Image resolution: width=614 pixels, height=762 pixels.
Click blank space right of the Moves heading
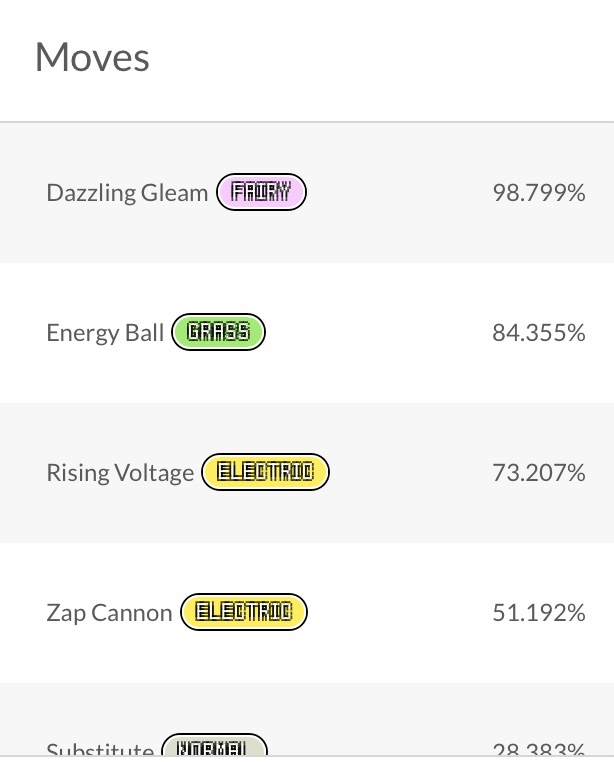pos(380,57)
